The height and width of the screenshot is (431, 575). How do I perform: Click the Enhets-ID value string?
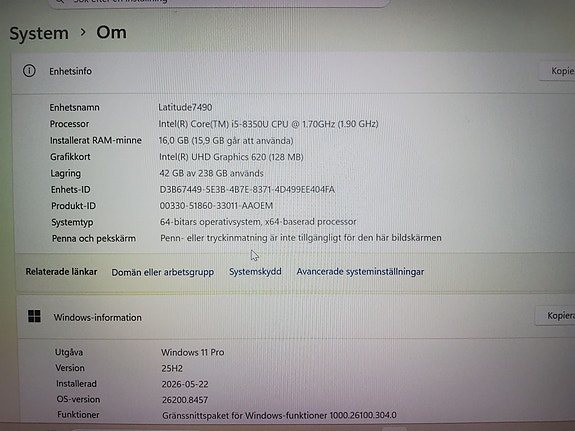247,190
